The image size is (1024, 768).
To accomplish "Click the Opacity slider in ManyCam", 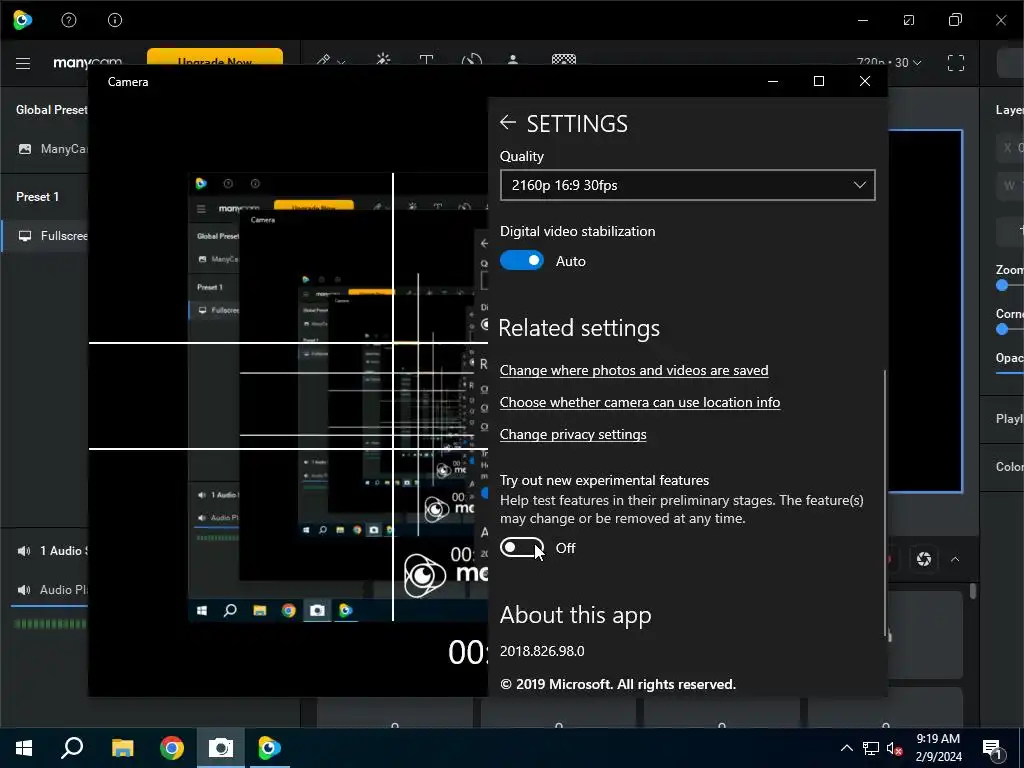I will [x=1010, y=374].
